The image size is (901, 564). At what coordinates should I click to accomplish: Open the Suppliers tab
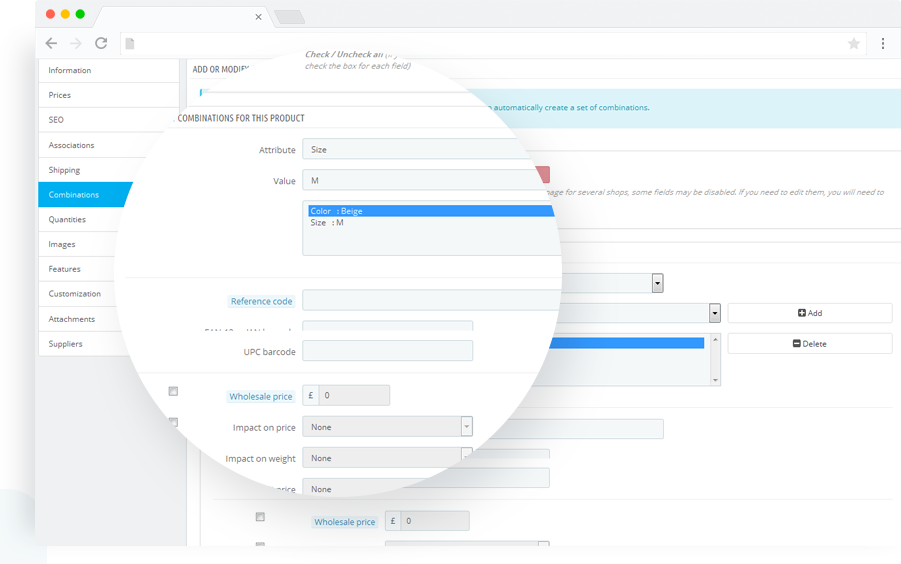[84, 343]
